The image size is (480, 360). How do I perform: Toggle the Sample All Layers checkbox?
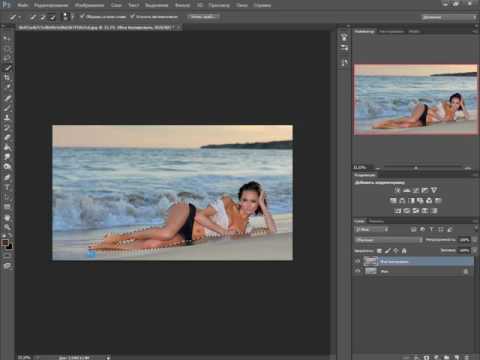82,16
